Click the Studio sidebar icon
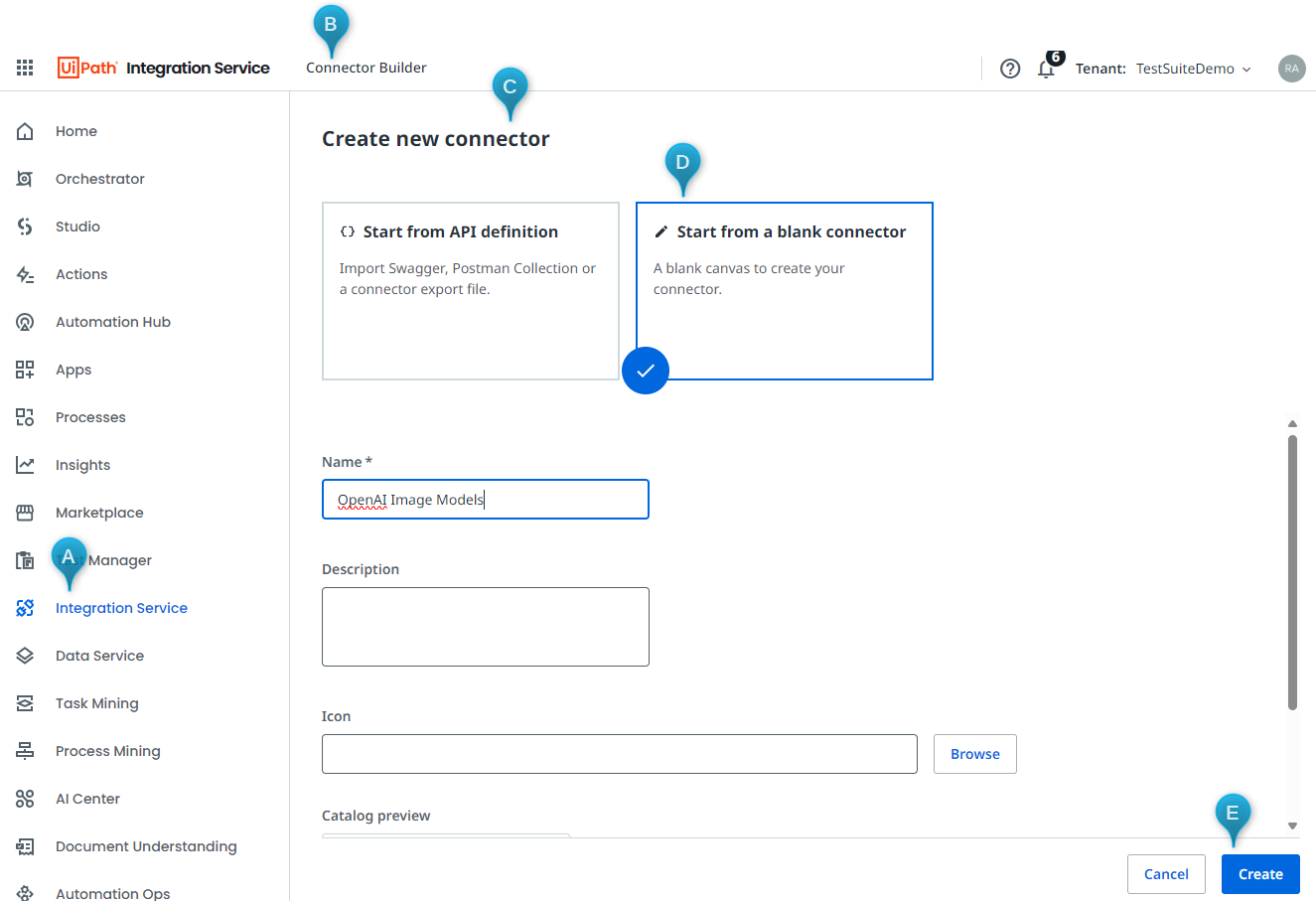 (25, 226)
